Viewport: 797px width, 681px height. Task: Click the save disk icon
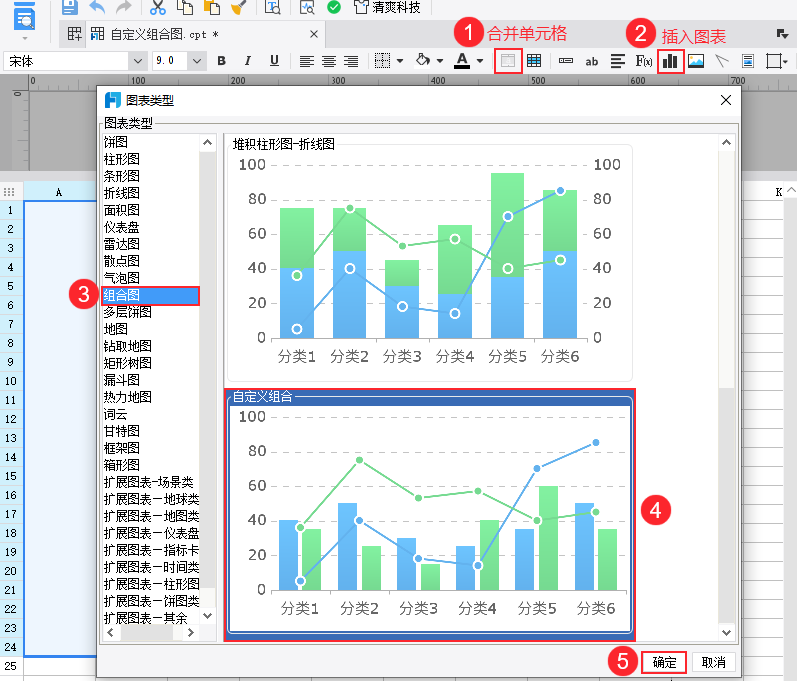70,8
